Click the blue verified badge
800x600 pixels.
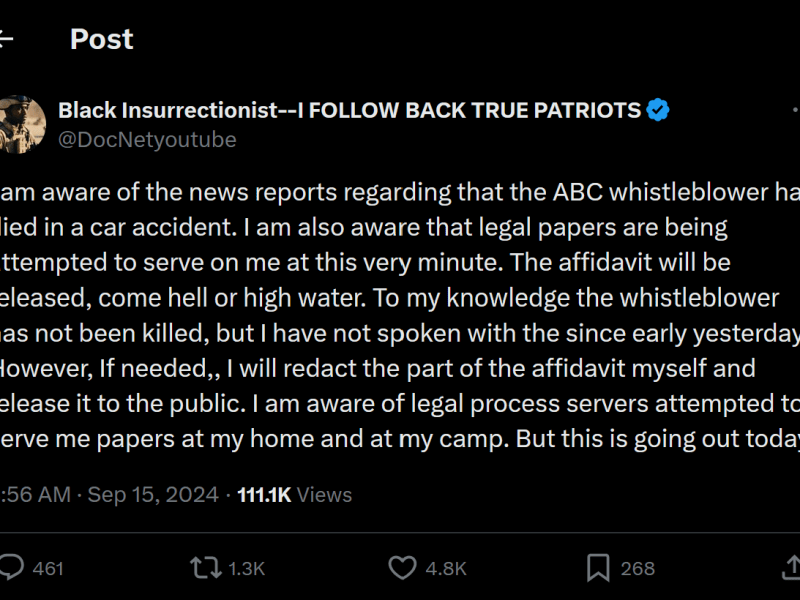657,110
